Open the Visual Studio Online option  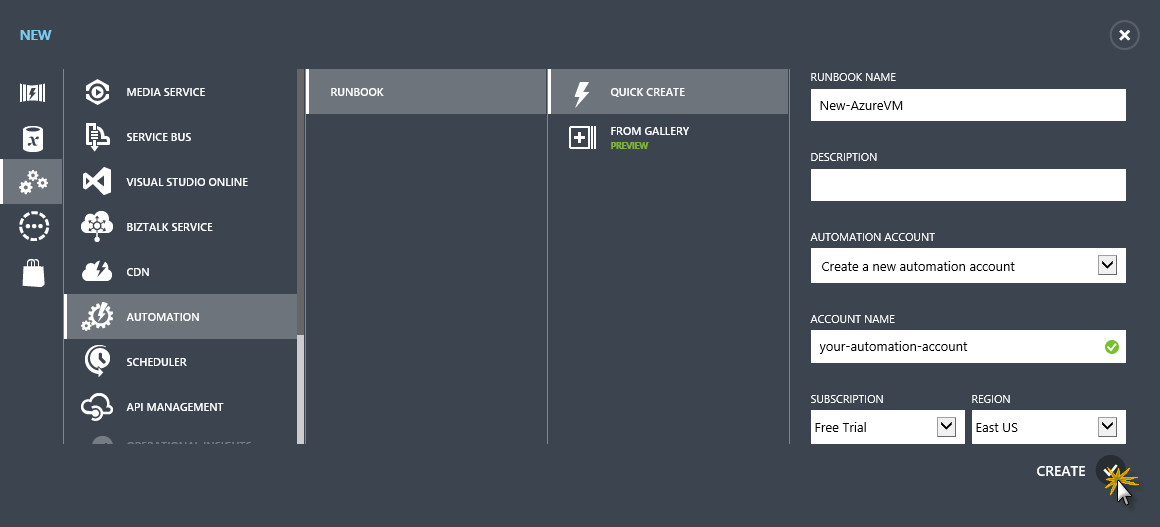tap(181, 182)
